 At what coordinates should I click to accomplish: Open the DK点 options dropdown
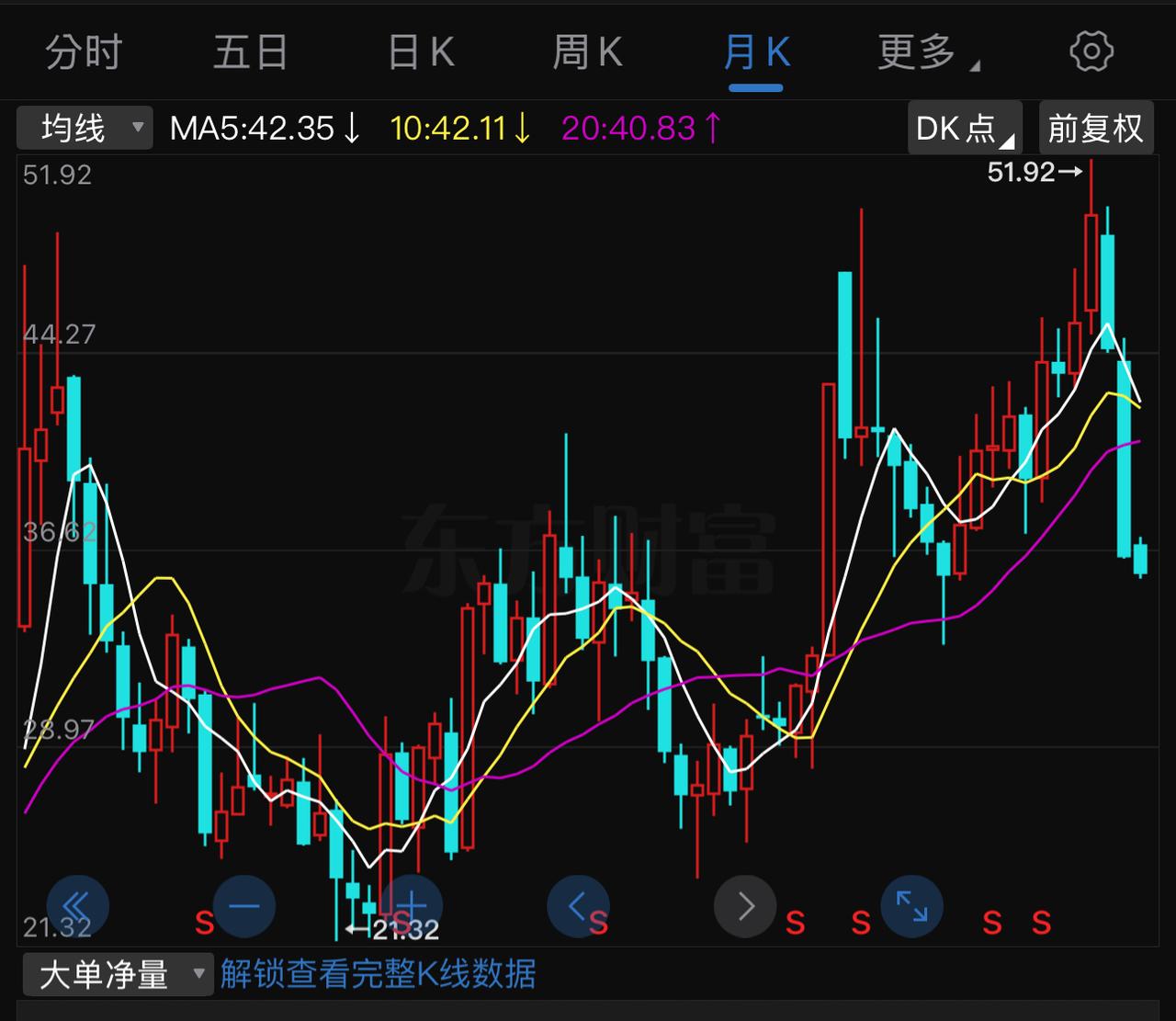point(965,128)
